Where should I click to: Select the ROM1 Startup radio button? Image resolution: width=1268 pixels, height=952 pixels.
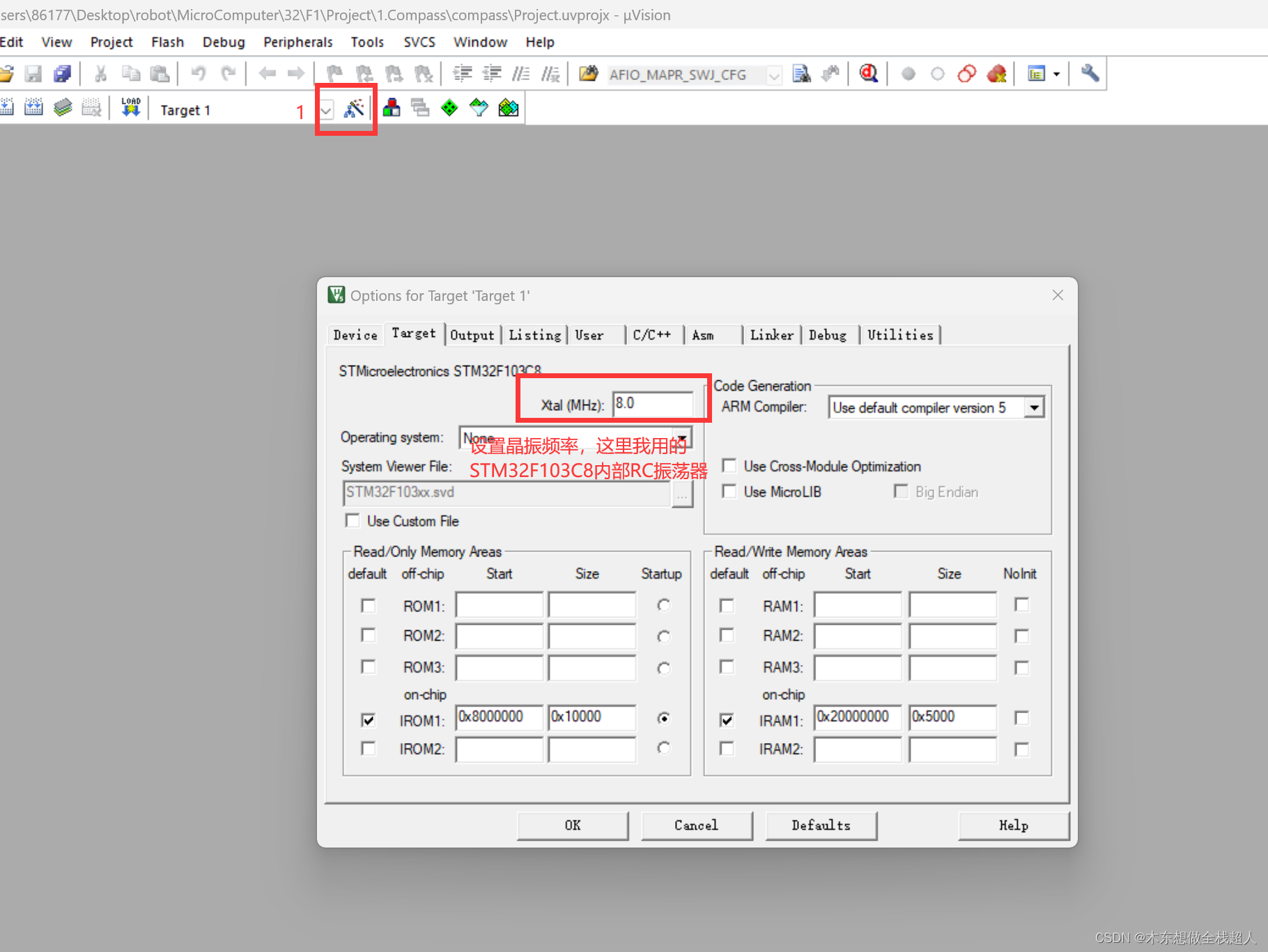[x=663, y=605]
